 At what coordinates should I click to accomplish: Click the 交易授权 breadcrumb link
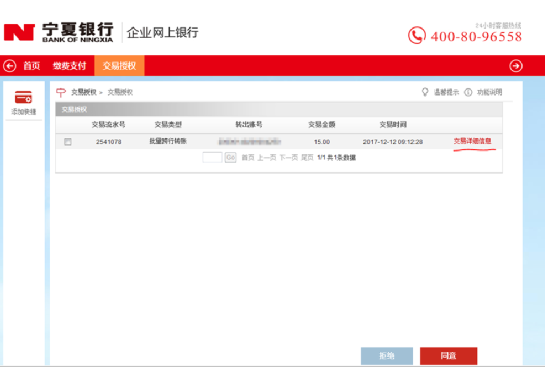click(x=84, y=92)
